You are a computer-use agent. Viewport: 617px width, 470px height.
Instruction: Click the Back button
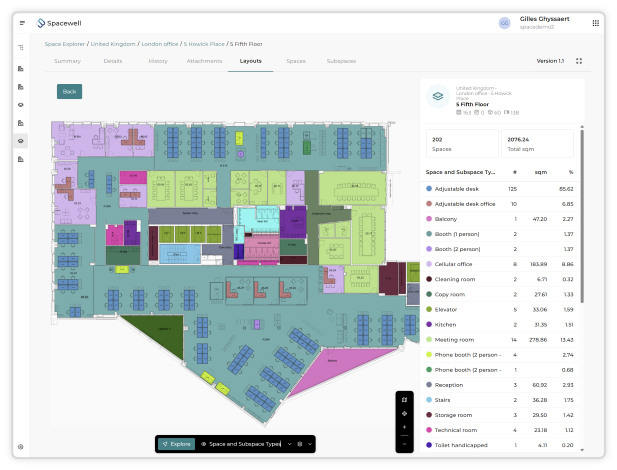pyautogui.click(x=69, y=91)
